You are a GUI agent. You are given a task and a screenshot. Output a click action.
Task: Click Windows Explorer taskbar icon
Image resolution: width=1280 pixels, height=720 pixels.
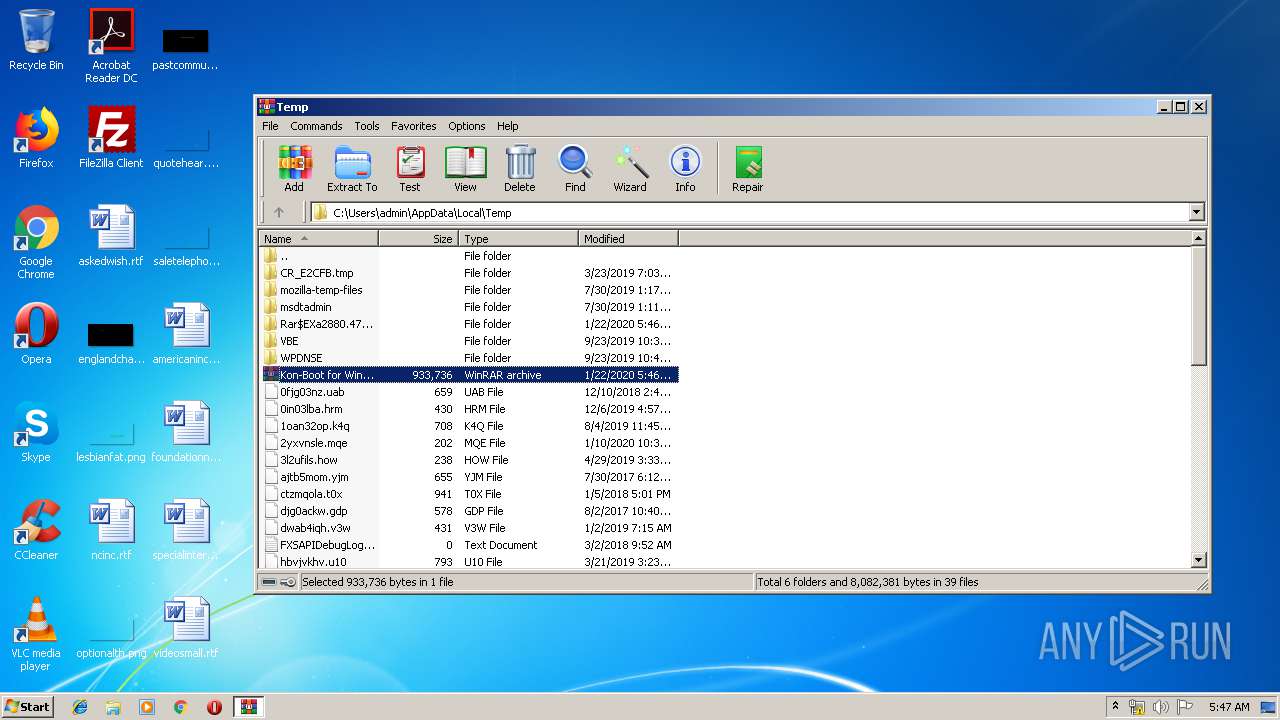(113, 707)
